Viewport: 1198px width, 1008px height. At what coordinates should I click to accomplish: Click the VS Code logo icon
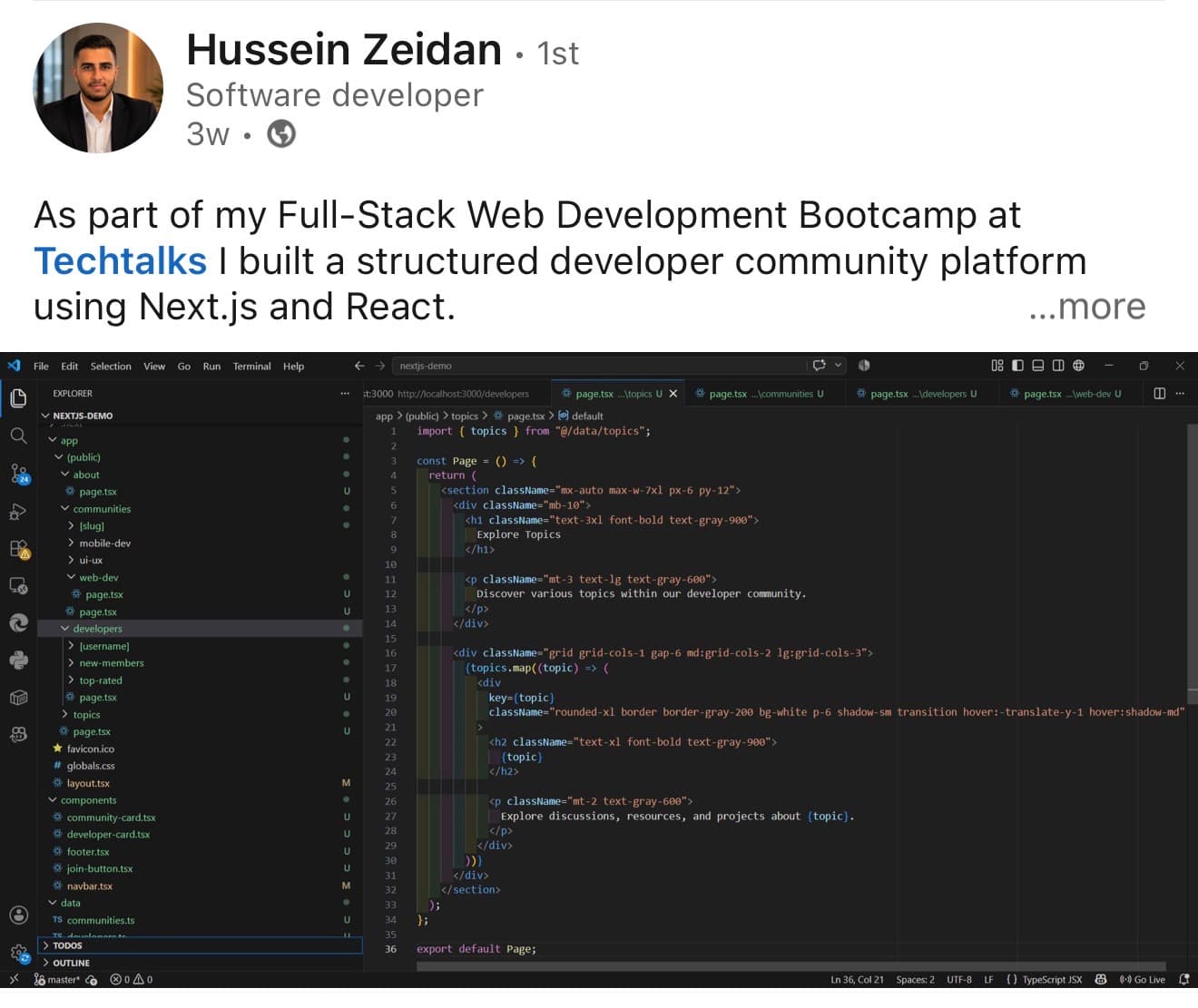14,366
